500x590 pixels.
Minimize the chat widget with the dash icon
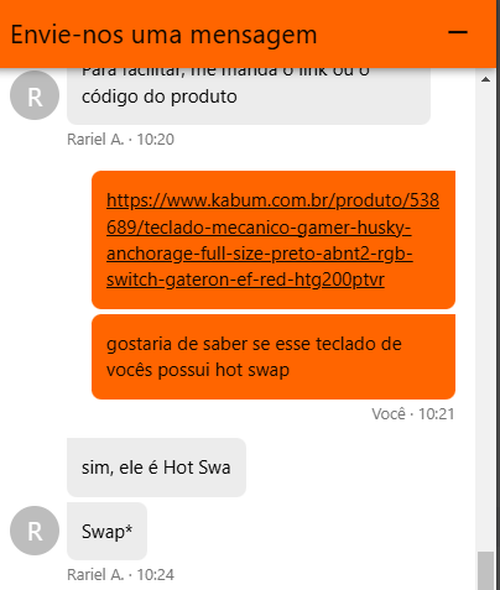click(x=457, y=32)
